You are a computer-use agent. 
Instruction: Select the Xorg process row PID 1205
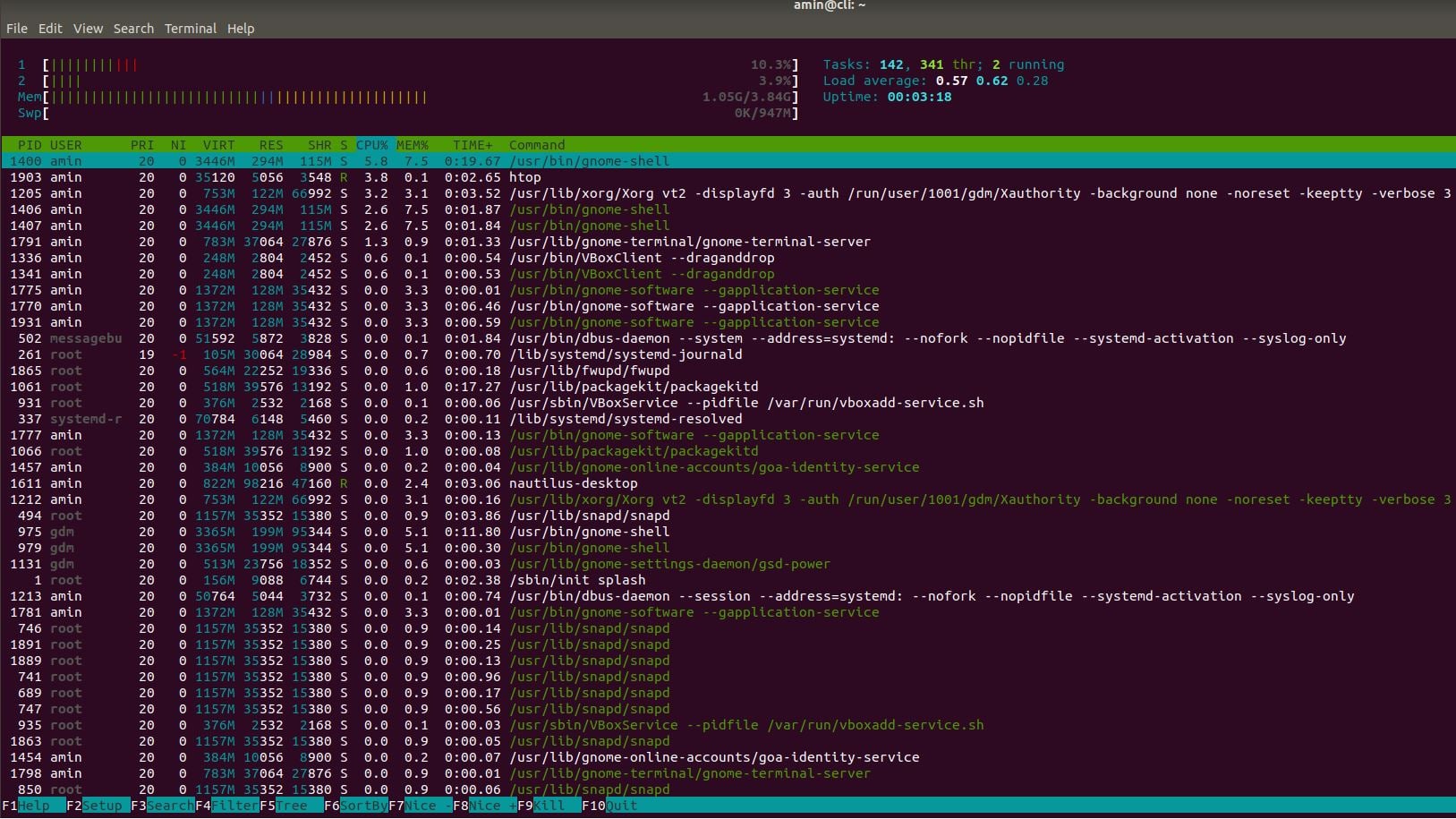tap(728, 193)
